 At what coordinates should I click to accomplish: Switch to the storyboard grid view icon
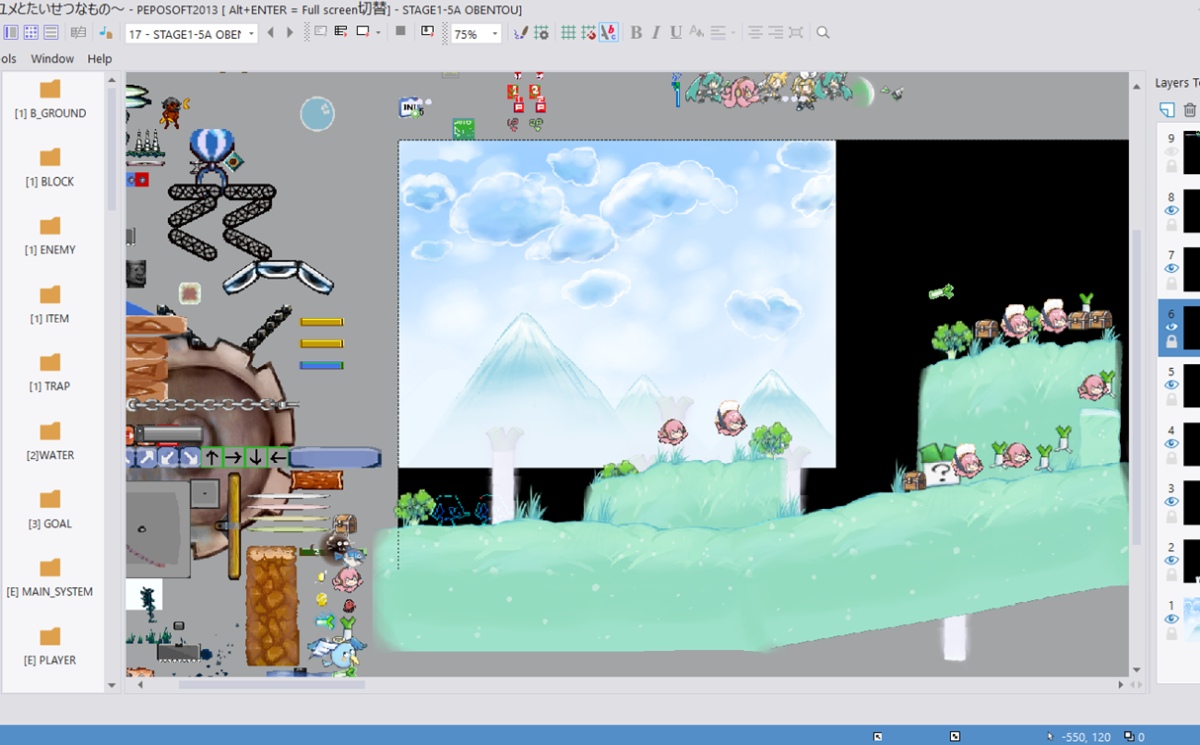(31, 33)
